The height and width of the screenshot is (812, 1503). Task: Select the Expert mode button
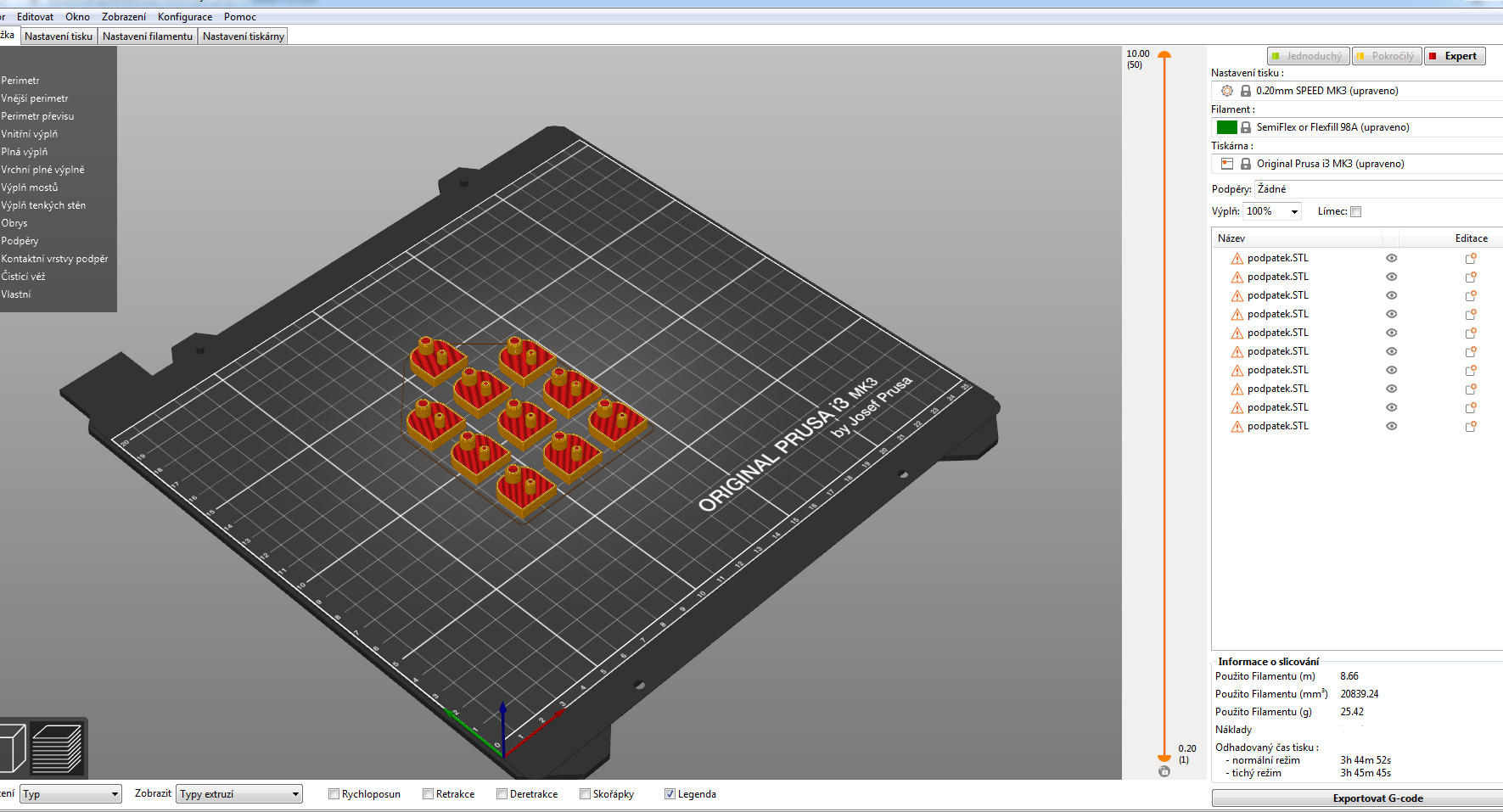pos(1454,56)
